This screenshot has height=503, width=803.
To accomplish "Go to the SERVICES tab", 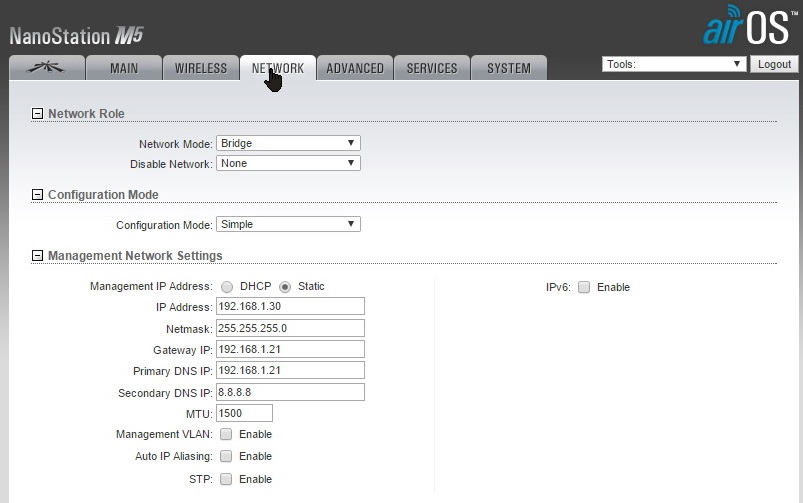I will pos(432,68).
